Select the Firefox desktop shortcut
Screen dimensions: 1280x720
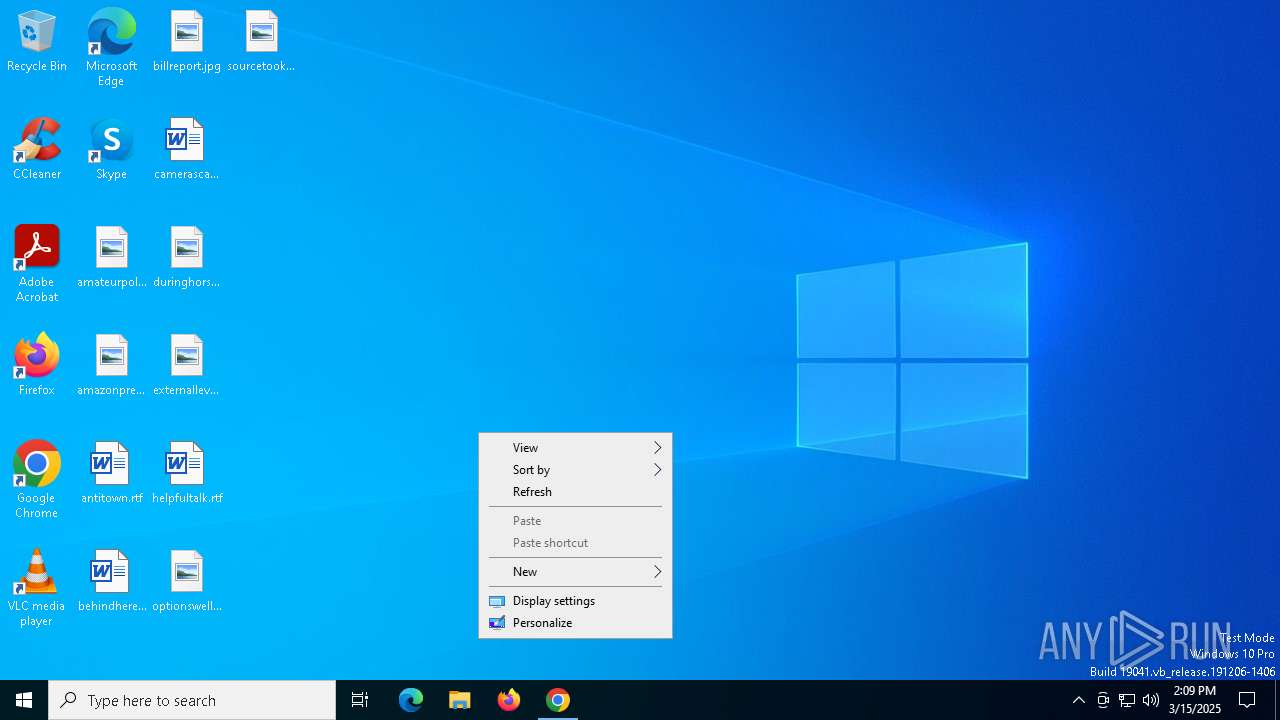coord(37,366)
